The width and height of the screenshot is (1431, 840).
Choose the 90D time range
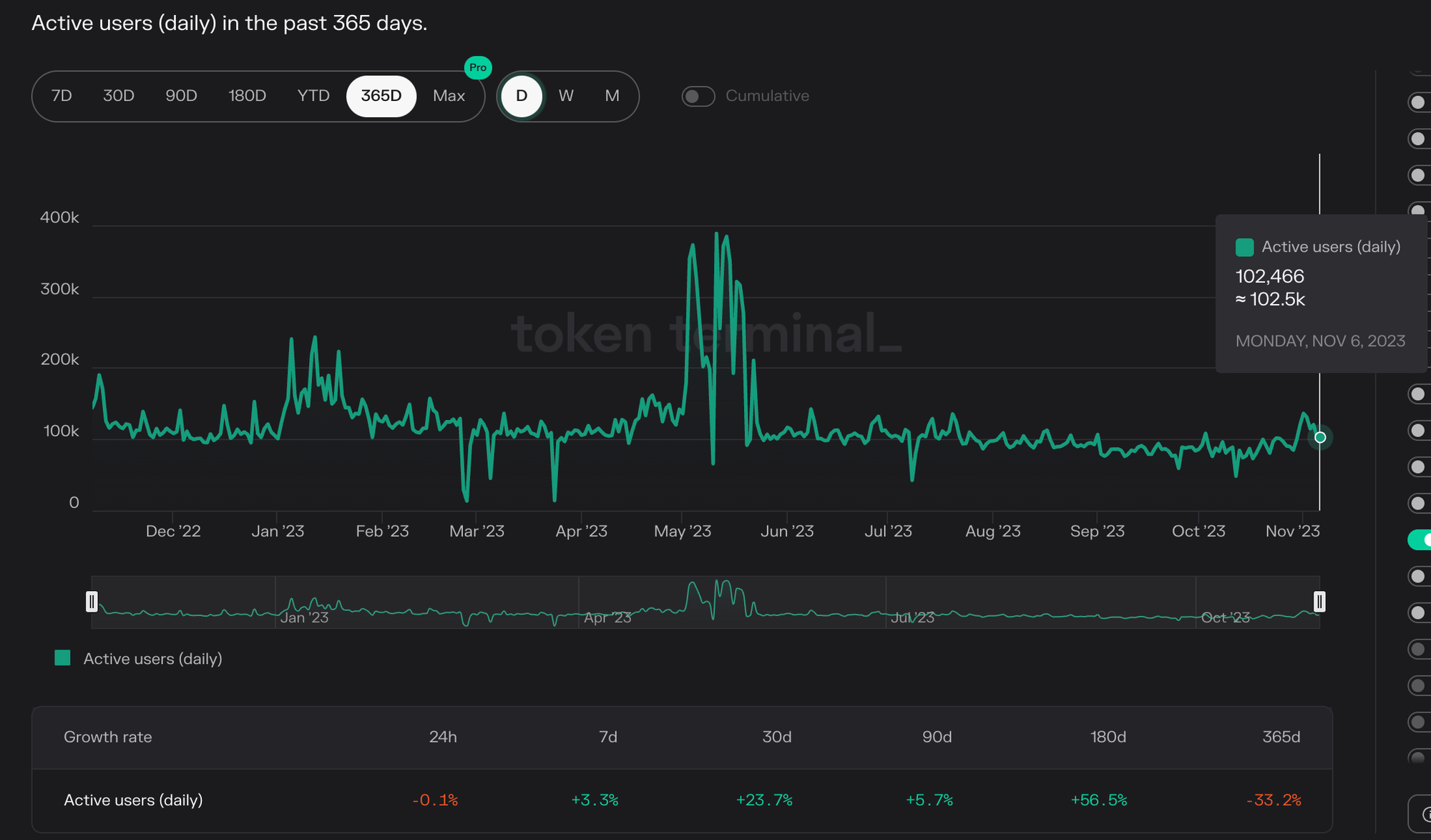coord(181,96)
